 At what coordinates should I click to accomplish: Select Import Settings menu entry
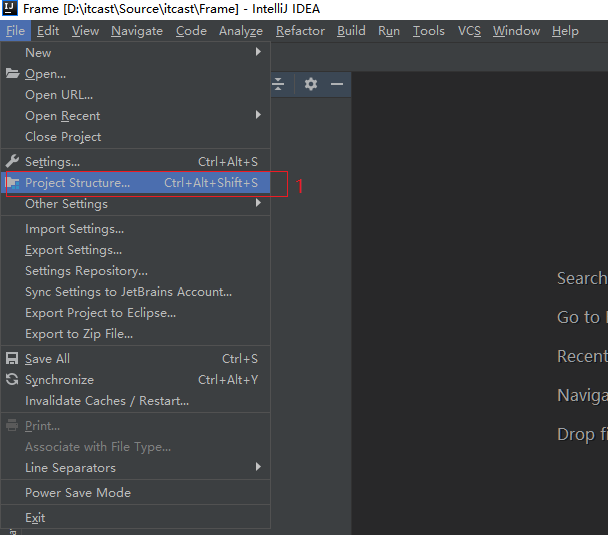(74, 229)
